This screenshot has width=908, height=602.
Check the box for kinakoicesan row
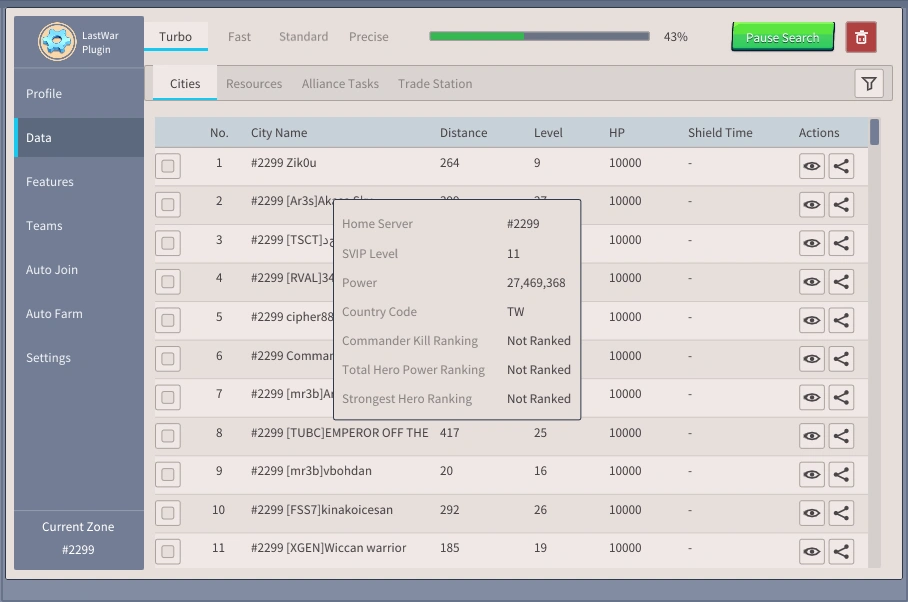168,513
